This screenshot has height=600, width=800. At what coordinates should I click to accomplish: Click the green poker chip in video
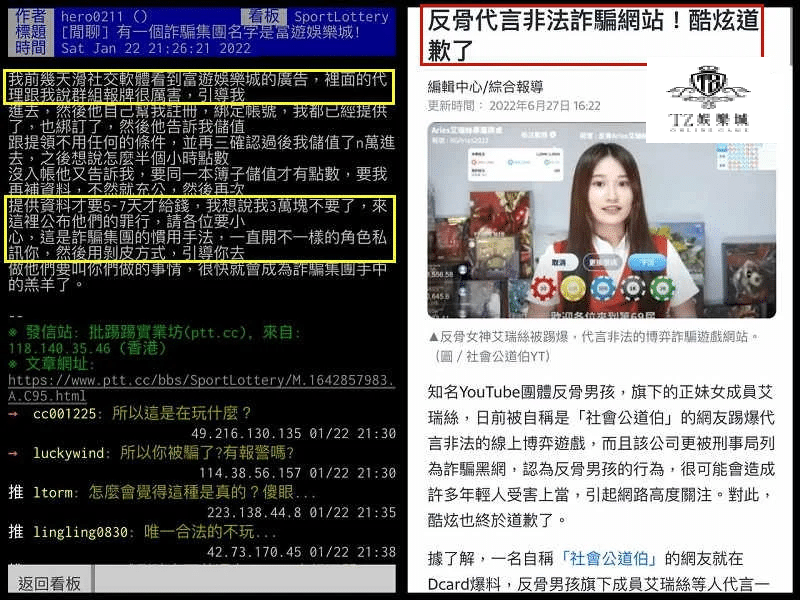pyautogui.click(x=663, y=289)
